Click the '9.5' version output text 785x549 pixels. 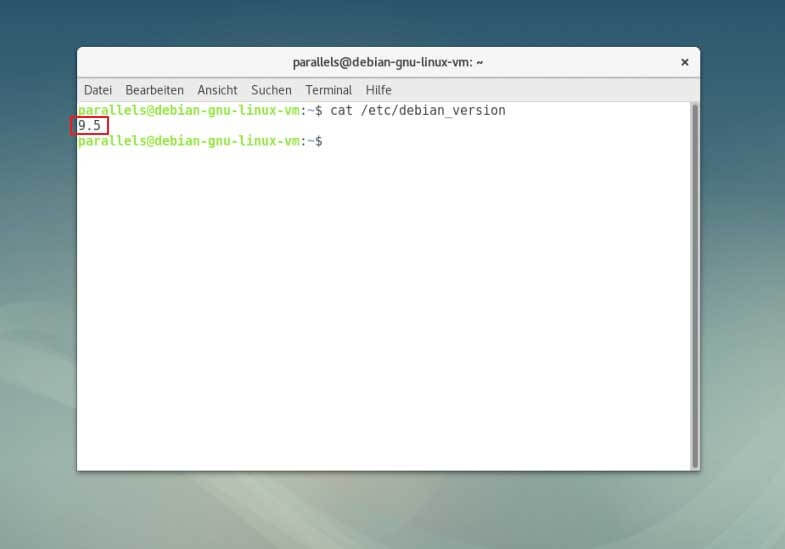point(89,126)
